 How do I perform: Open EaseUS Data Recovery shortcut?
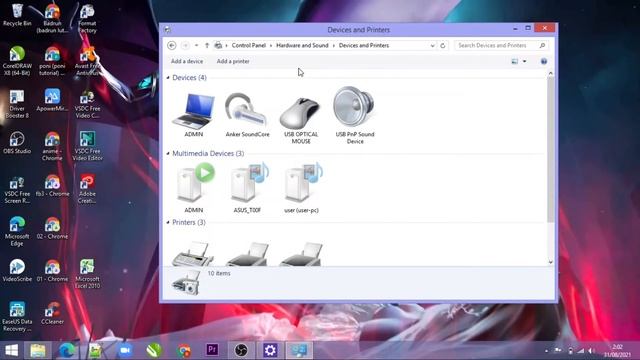(17, 317)
